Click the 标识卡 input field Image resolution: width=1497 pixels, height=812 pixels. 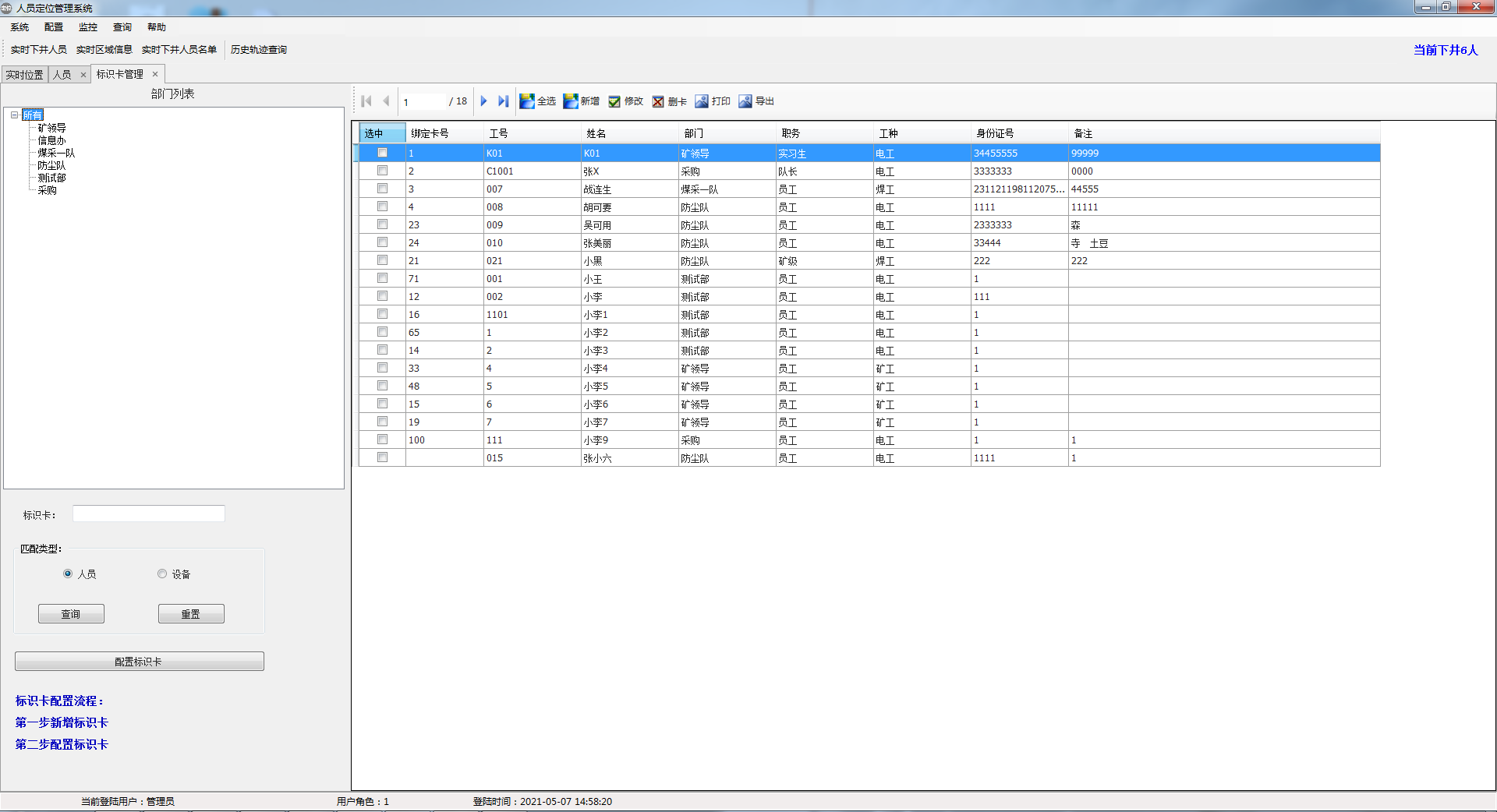click(148, 514)
